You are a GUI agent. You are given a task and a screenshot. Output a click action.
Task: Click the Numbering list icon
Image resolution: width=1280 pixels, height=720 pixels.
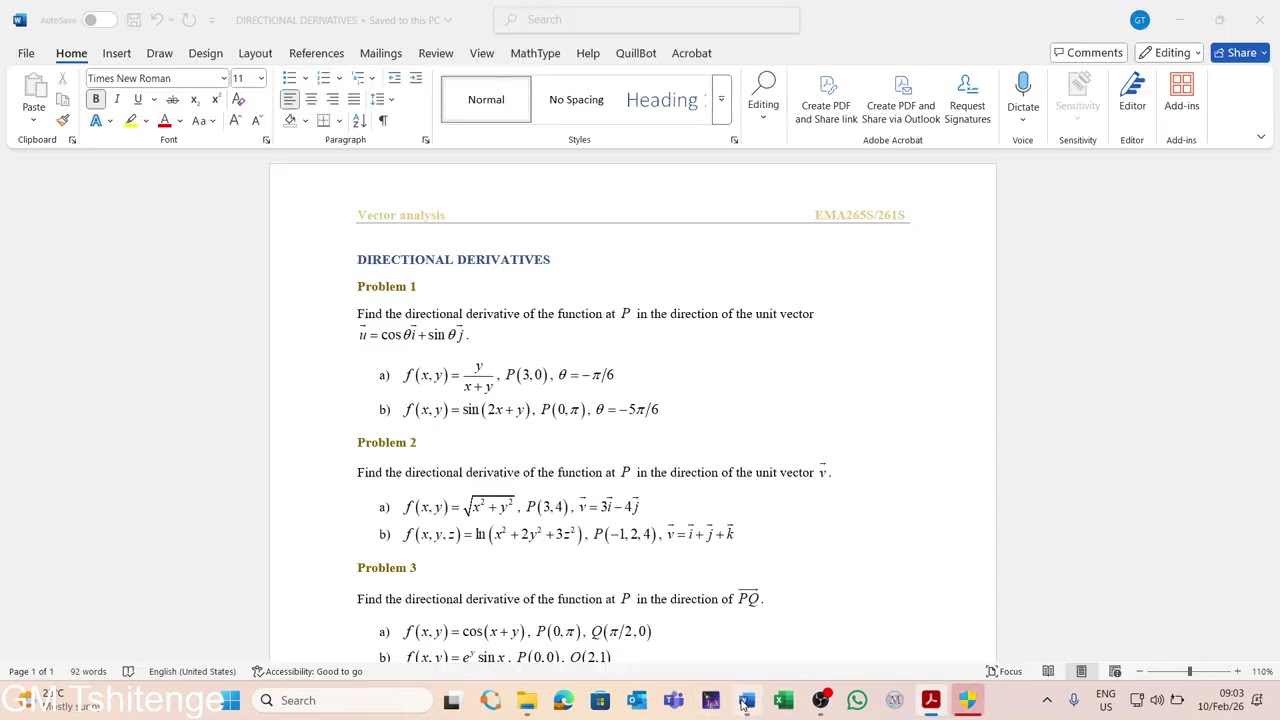[x=323, y=78]
